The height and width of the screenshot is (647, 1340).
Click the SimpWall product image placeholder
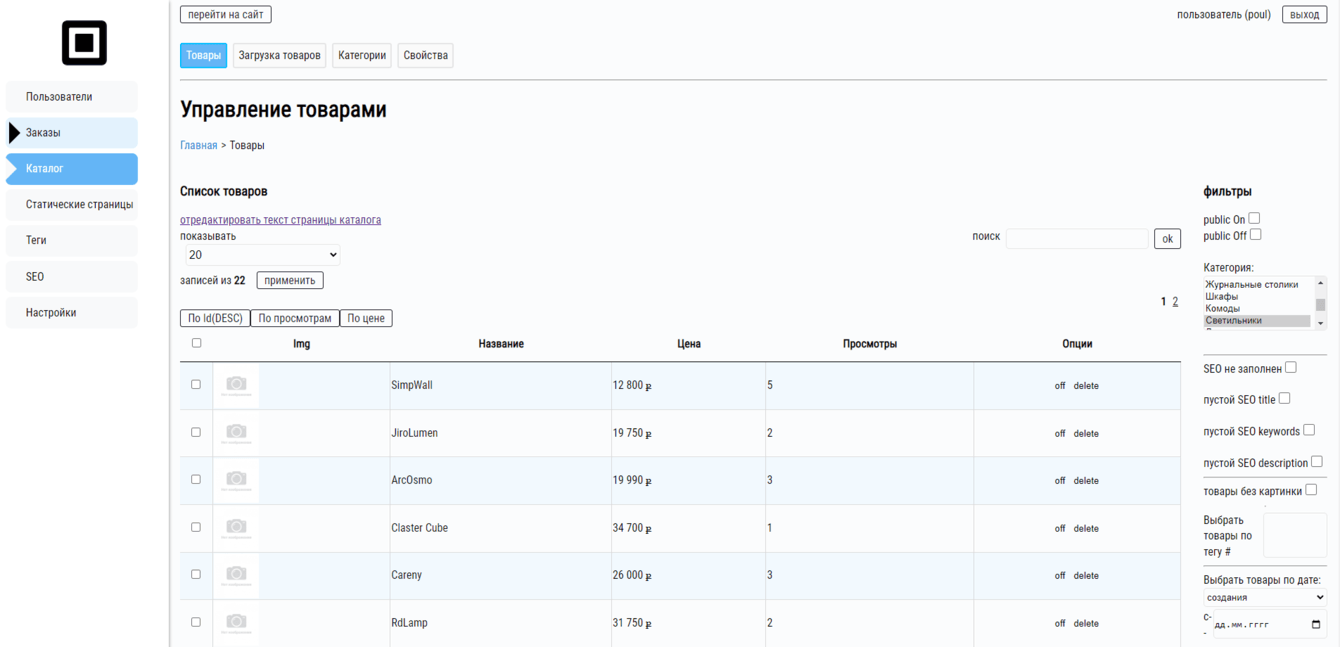pyautogui.click(x=236, y=385)
